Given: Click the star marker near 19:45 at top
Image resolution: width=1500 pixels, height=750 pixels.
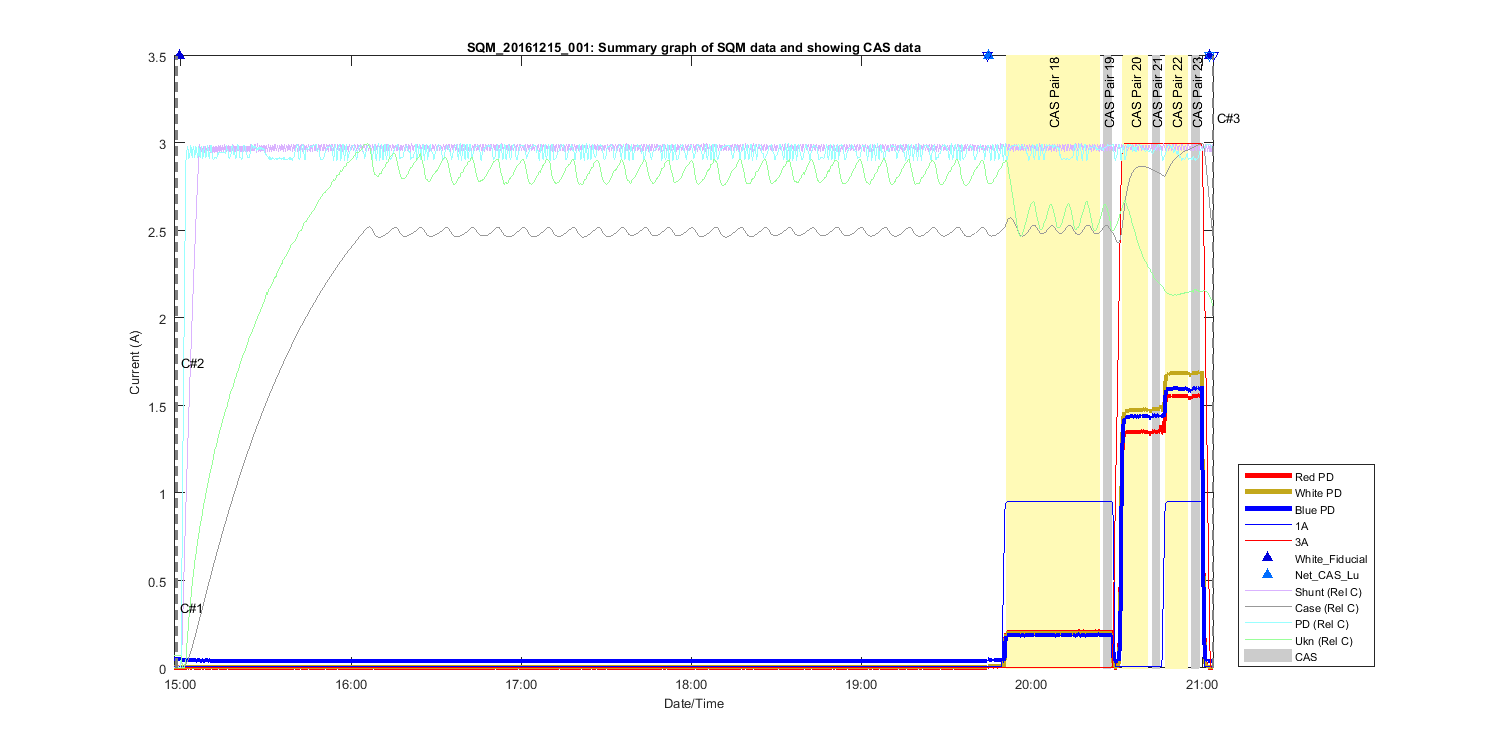Looking at the screenshot, I should tap(988, 56).
